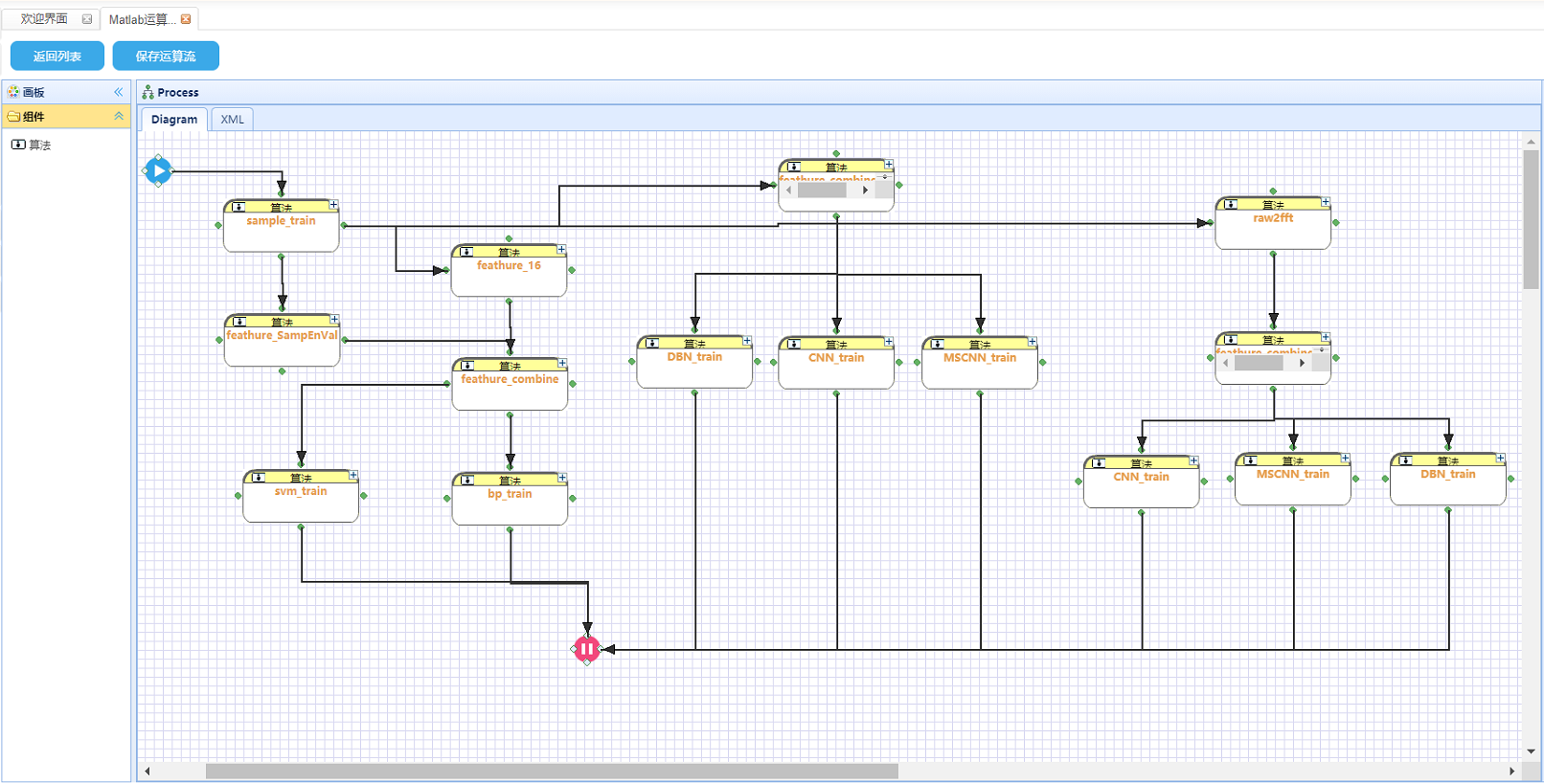Image resolution: width=1544 pixels, height=784 pixels.
Task: Click the blue start event play icon
Action: pyautogui.click(x=159, y=171)
